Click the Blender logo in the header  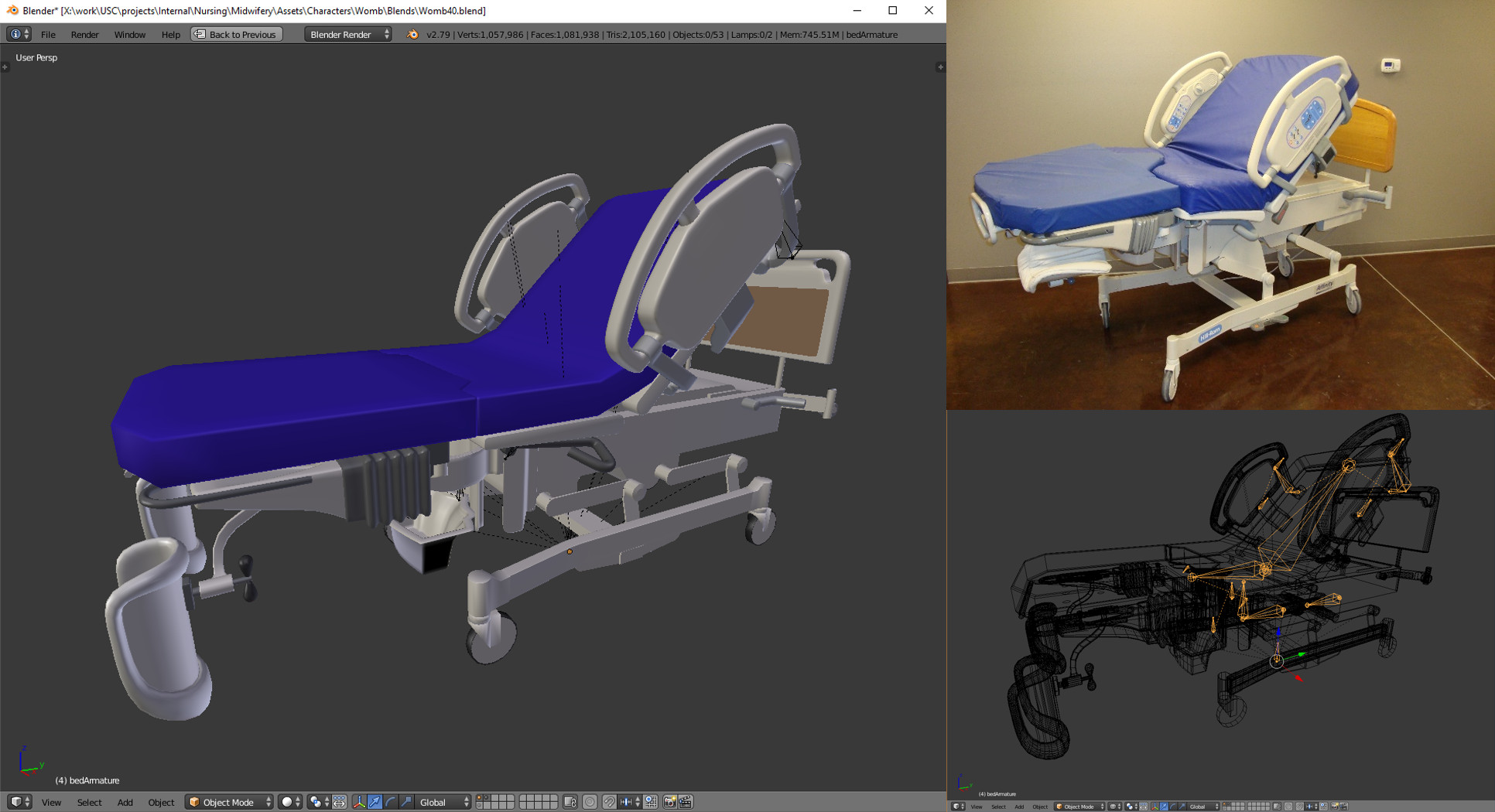pyautogui.click(x=412, y=34)
